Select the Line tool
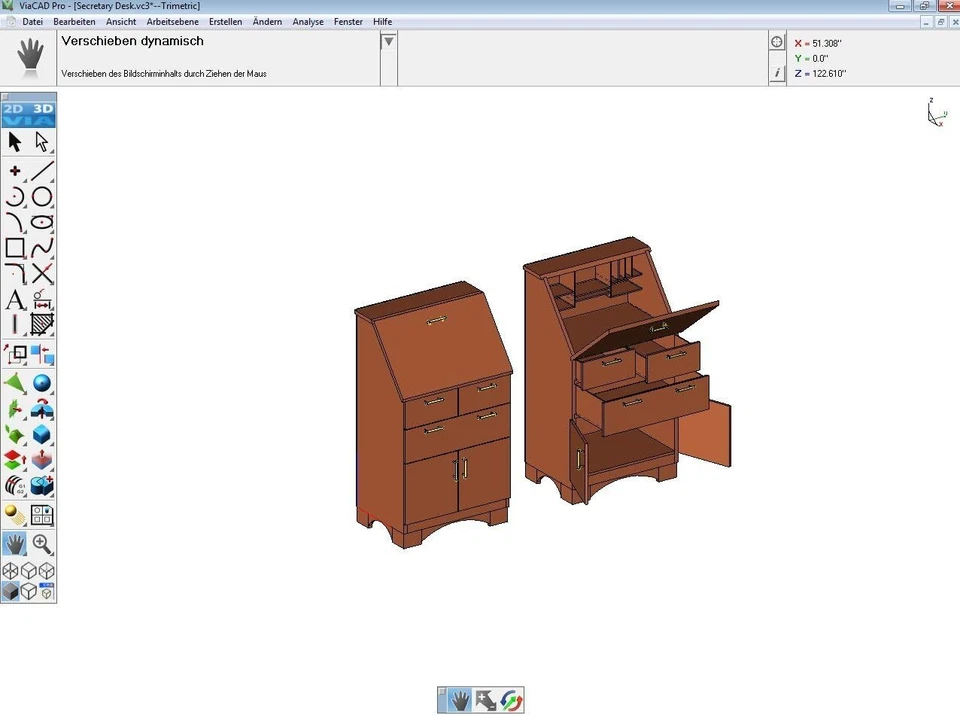Viewport: 960px width, 715px height. click(x=42, y=170)
